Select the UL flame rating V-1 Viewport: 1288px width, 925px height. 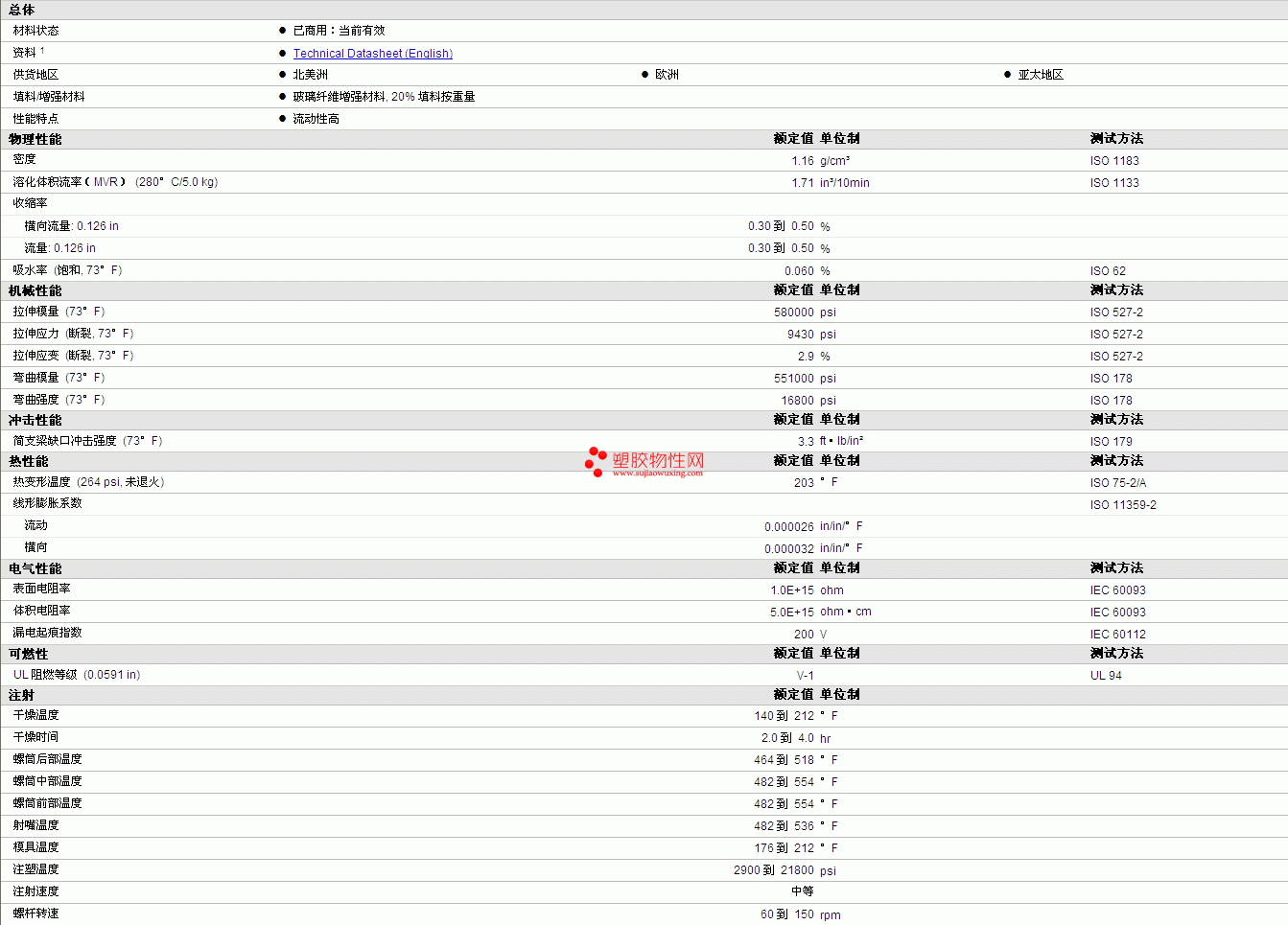click(806, 676)
